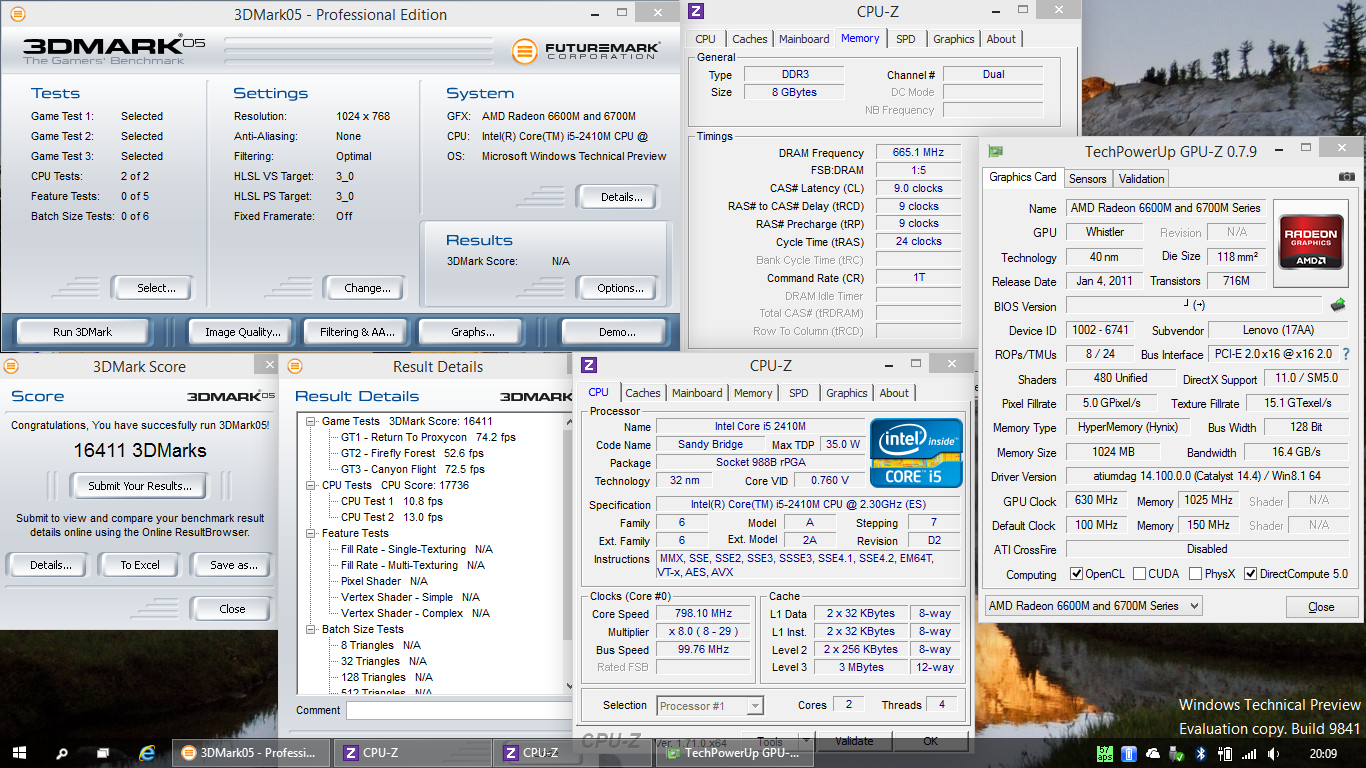
Task: Open Mainboard tab in CPU-Z Memory window
Action: (x=804, y=39)
